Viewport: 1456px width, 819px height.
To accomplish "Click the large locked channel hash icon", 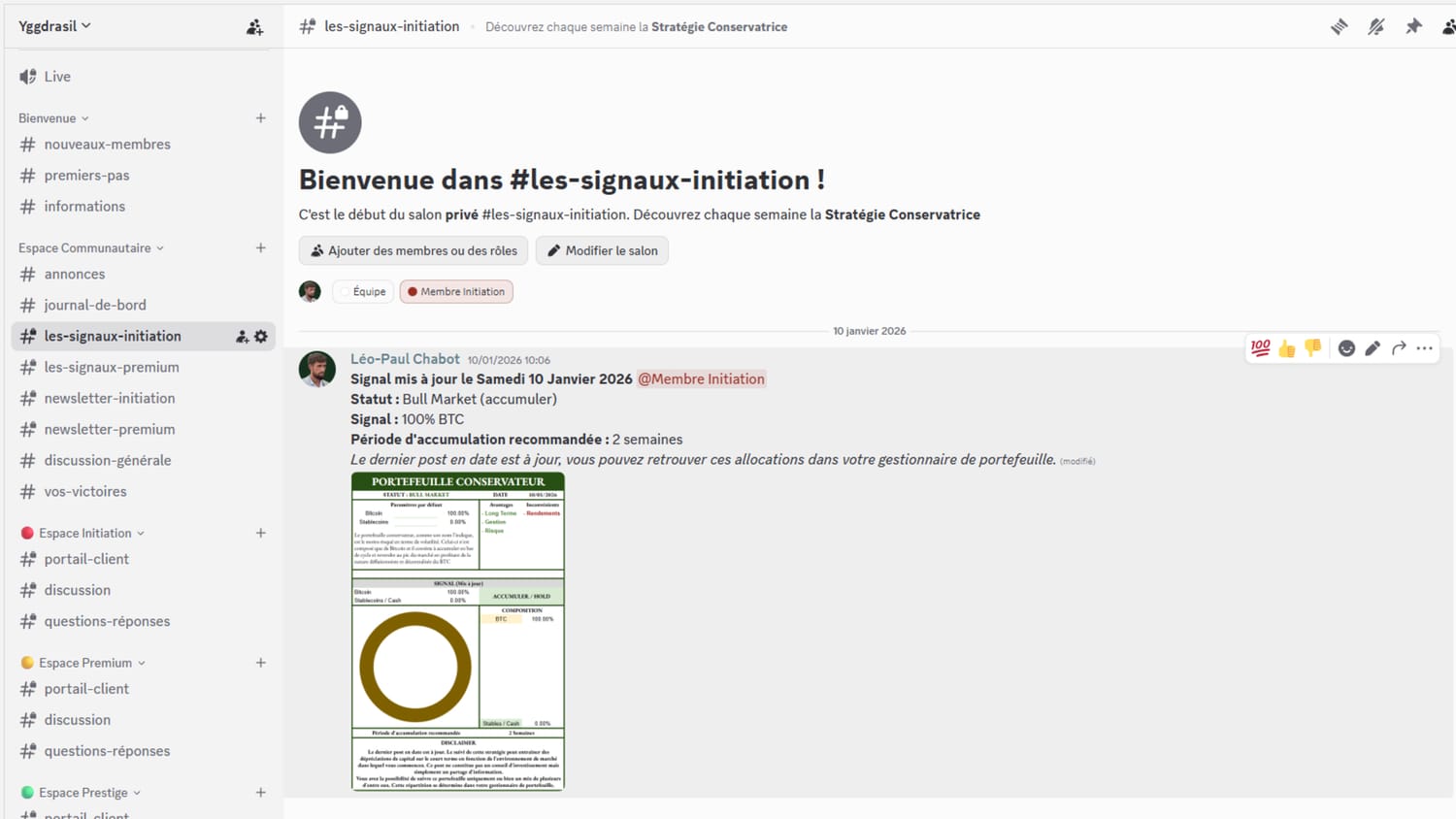I will point(330,122).
